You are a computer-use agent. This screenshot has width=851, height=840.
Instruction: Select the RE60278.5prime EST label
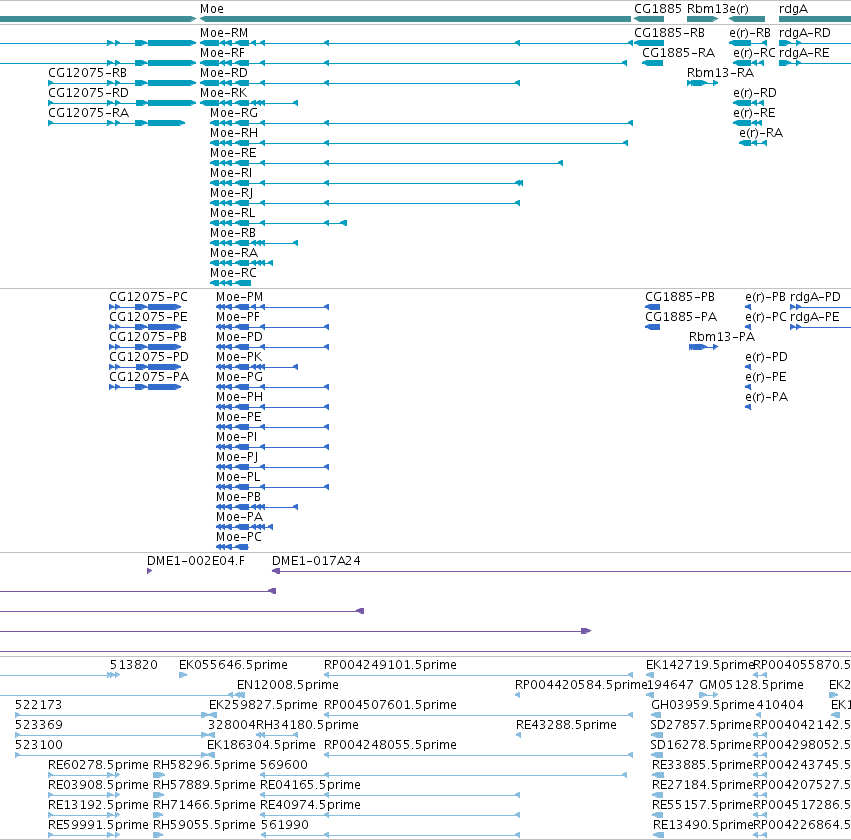(x=98, y=765)
